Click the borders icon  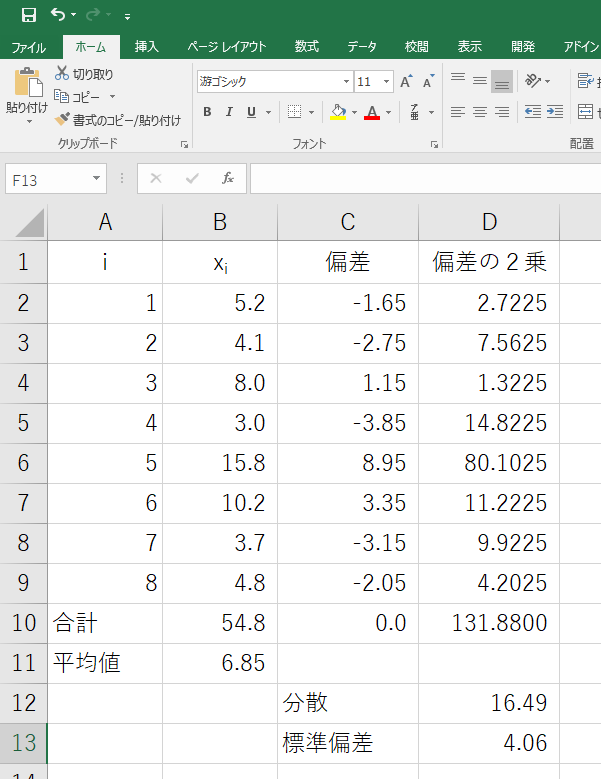[295, 112]
